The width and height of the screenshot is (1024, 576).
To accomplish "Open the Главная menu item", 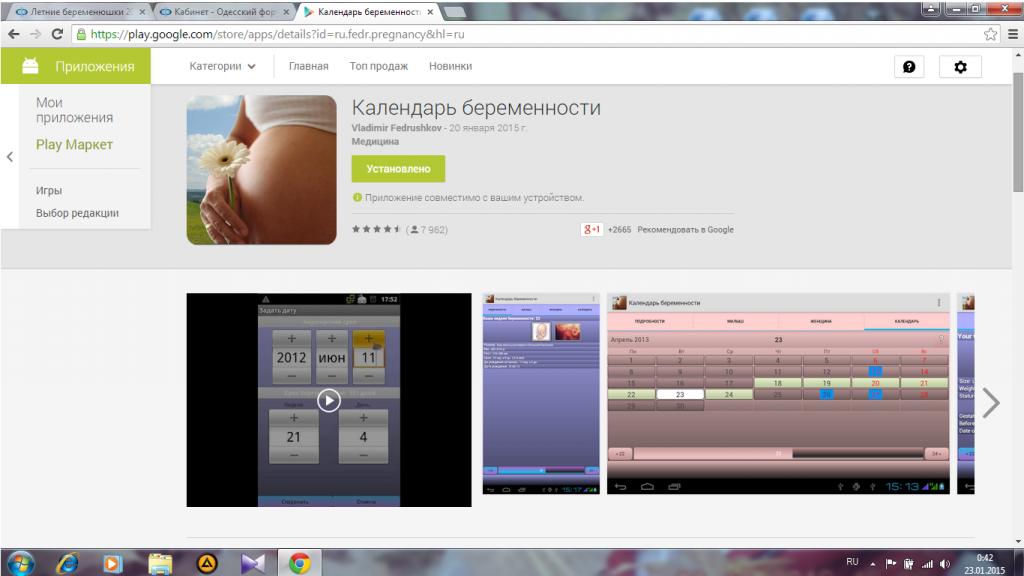I will coord(308,67).
